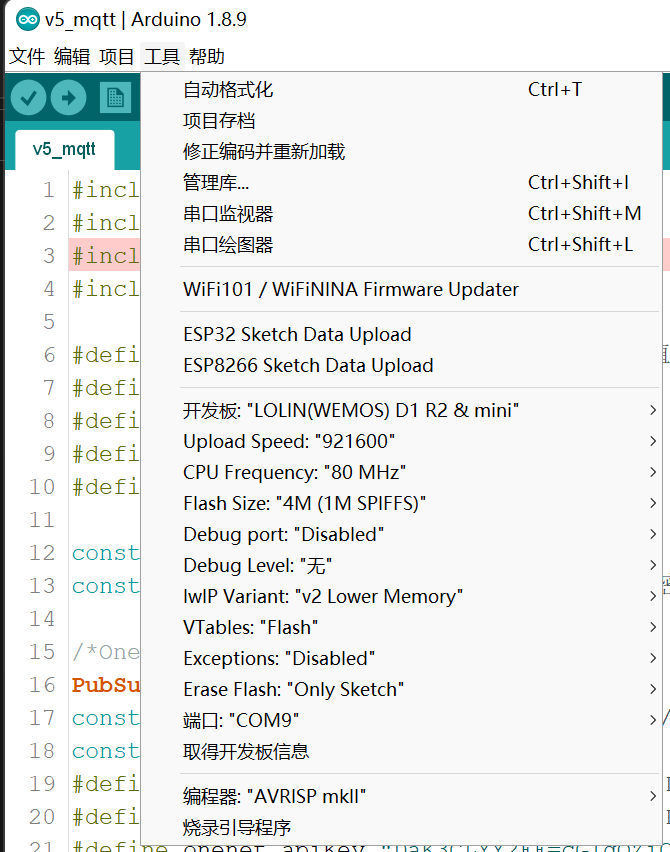Open the 项目 menu

point(116,57)
